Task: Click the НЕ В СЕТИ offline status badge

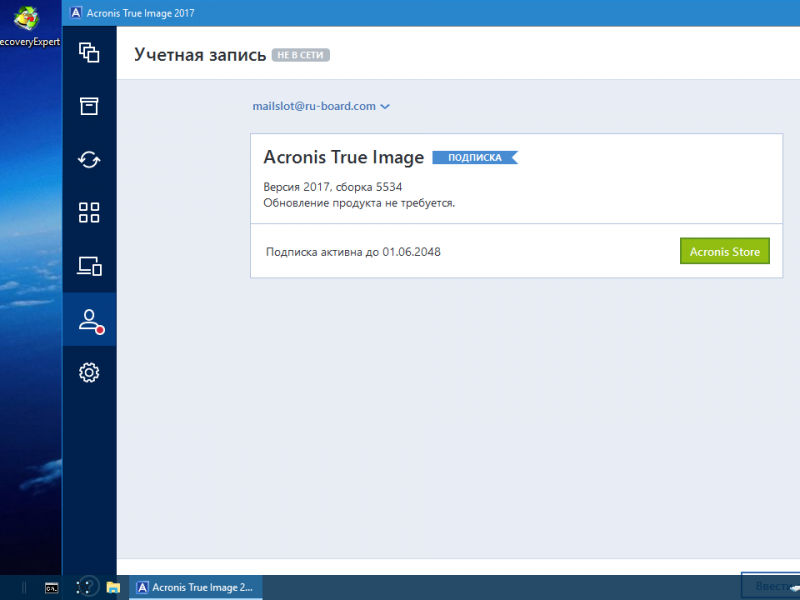Action: (301, 55)
